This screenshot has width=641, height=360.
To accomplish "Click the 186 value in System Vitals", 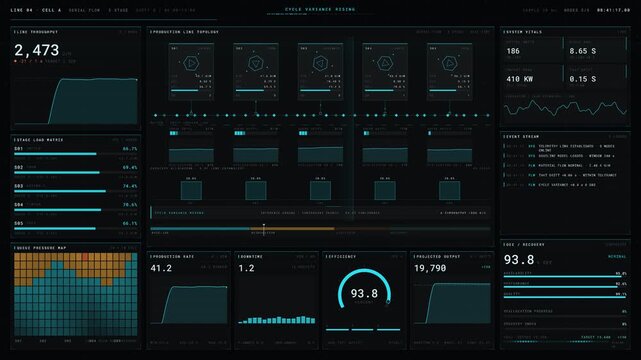I will pos(513,51).
